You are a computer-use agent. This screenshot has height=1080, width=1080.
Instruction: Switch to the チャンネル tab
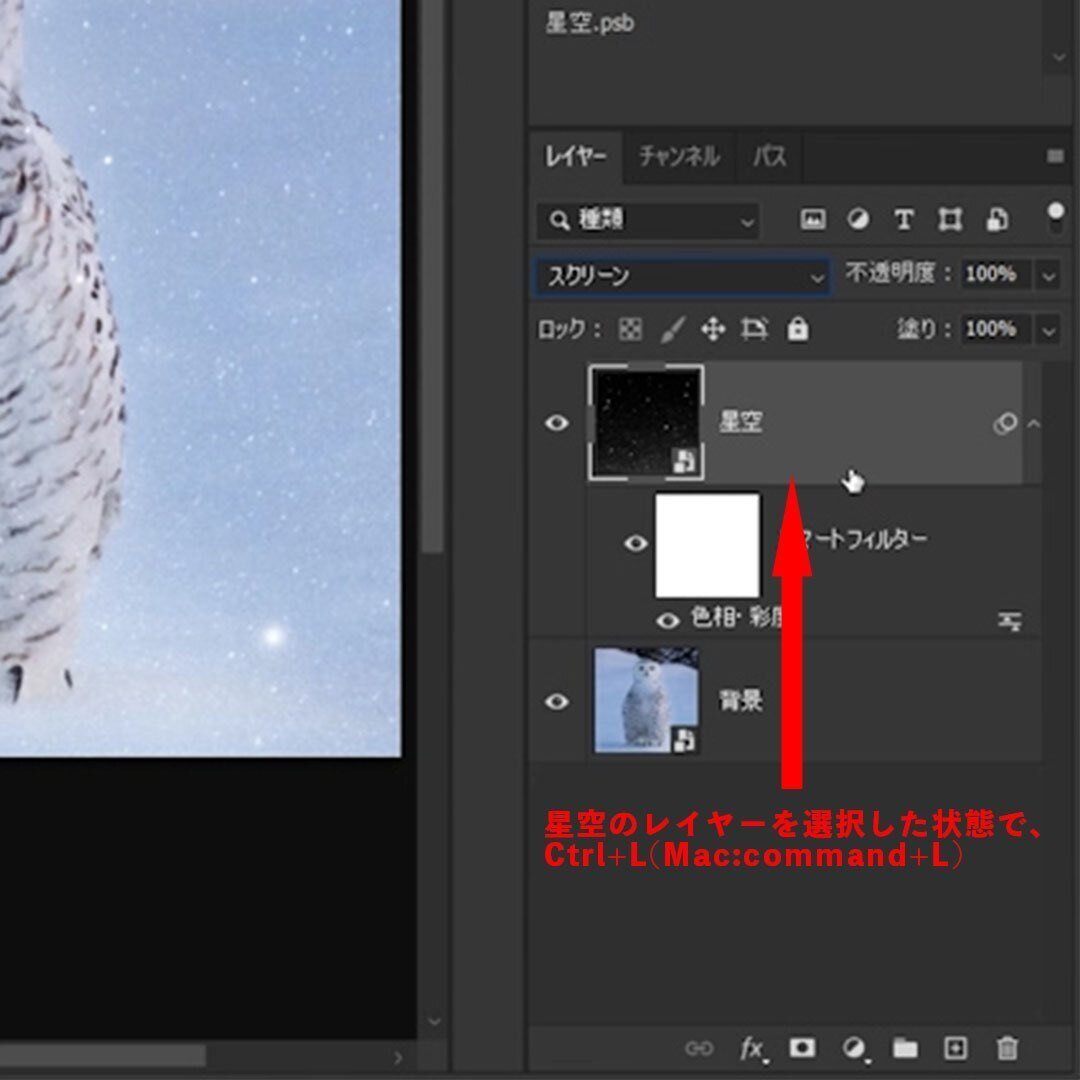pyautogui.click(x=678, y=157)
